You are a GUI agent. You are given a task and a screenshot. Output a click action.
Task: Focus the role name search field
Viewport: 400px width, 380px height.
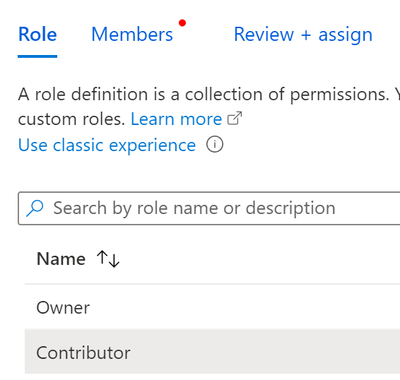point(209,208)
